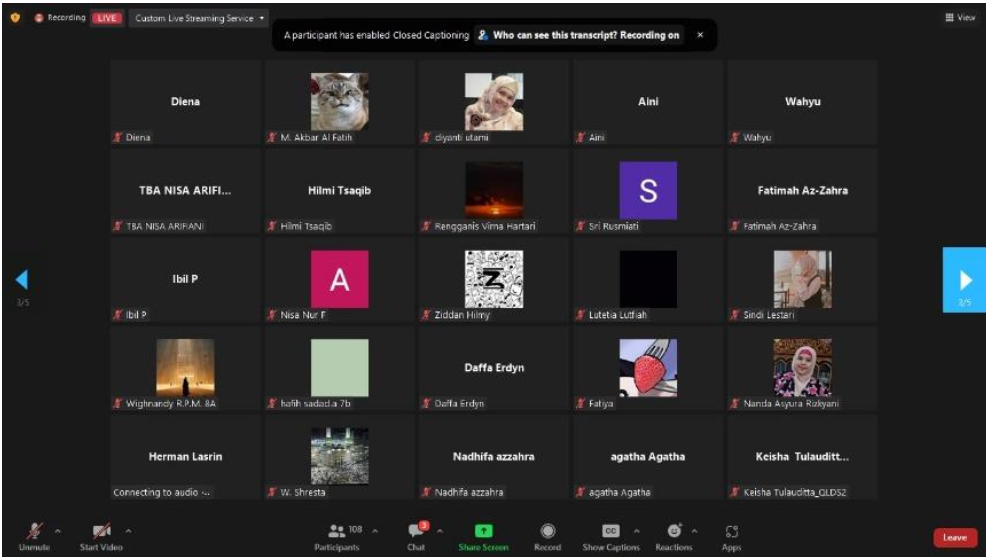This screenshot has height=558, width=988.
Task: Unmute the microphone
Action: [34, 531]
